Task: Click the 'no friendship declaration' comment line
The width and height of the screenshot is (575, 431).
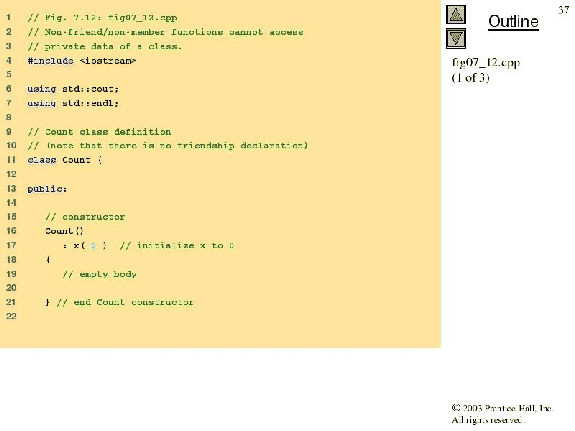Action: coord(168,146)
